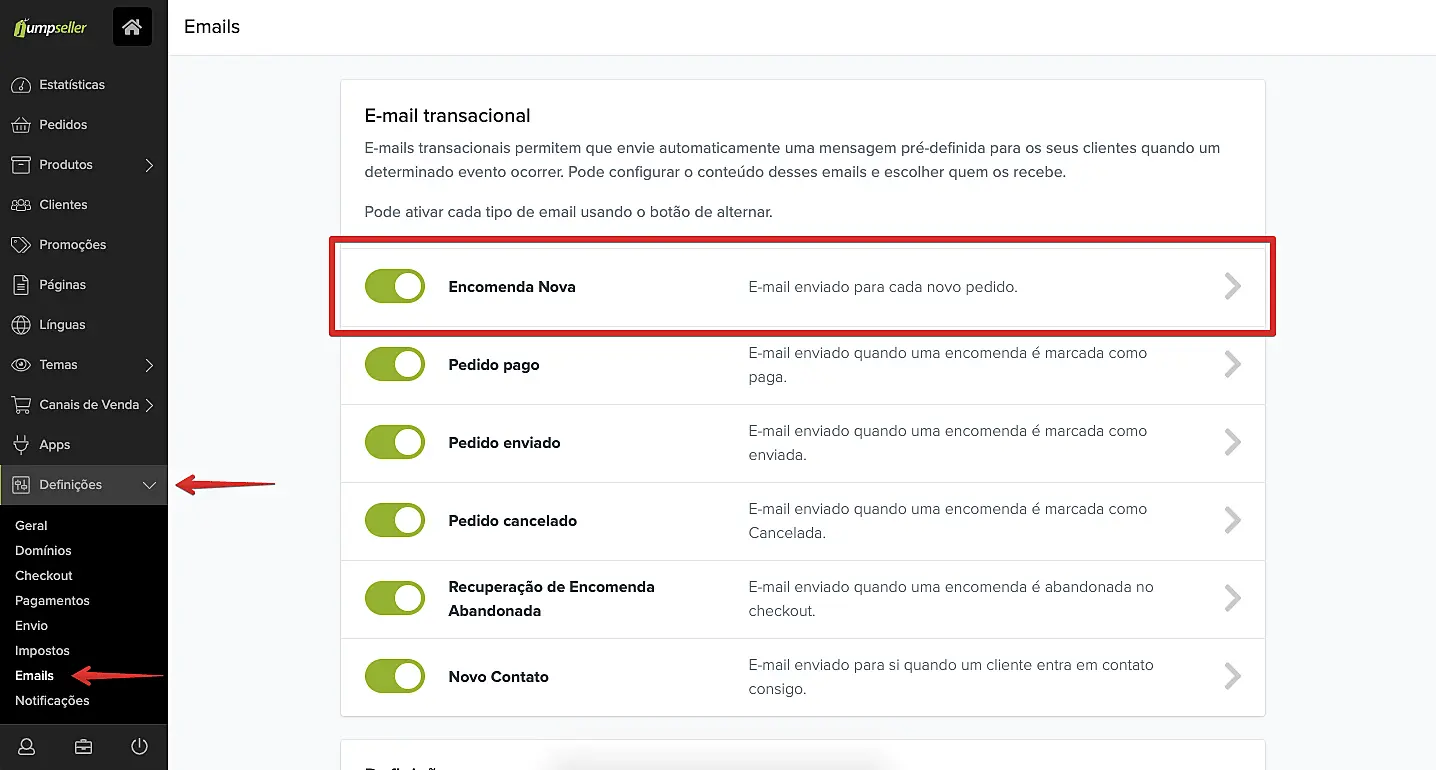This screenshot has height=770, width=1436.
Task: Click the Pedidos basket icon
Action: 21,125
